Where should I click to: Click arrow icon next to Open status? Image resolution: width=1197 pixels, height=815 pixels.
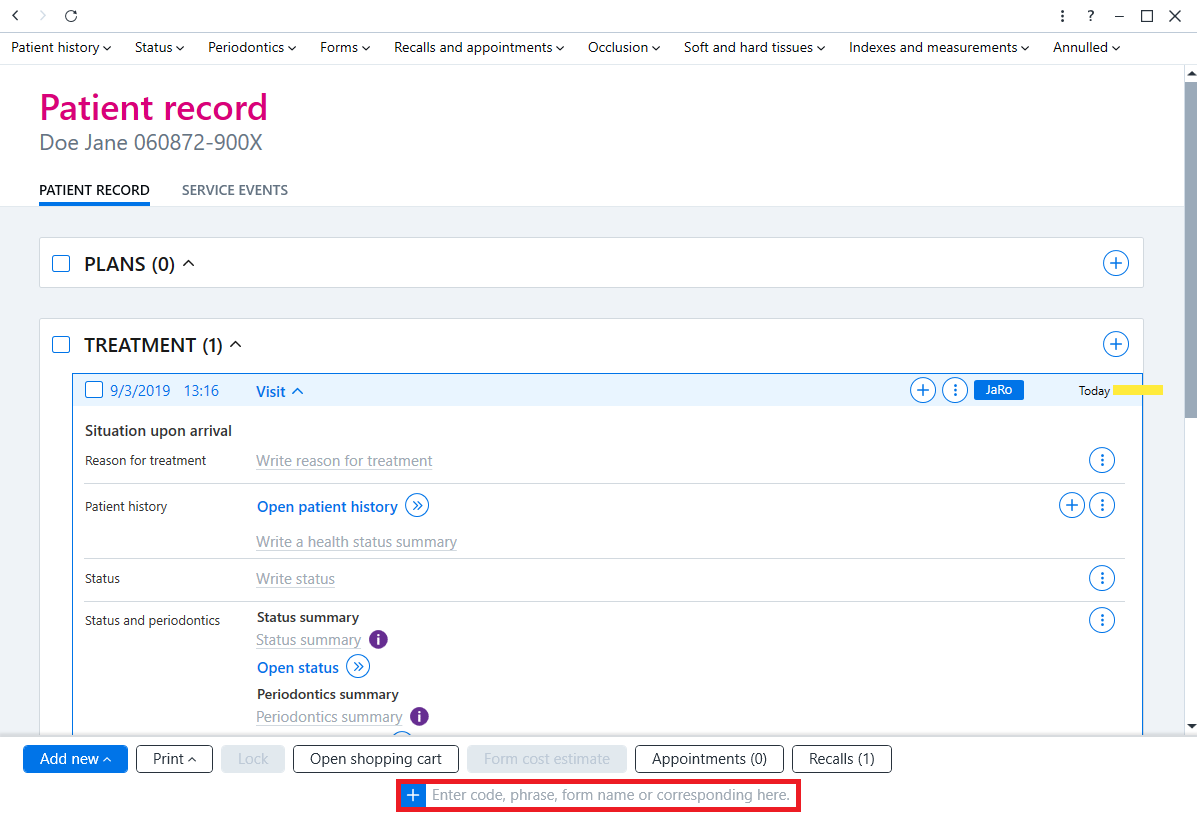pyautogui.click(x=358, y=666)
